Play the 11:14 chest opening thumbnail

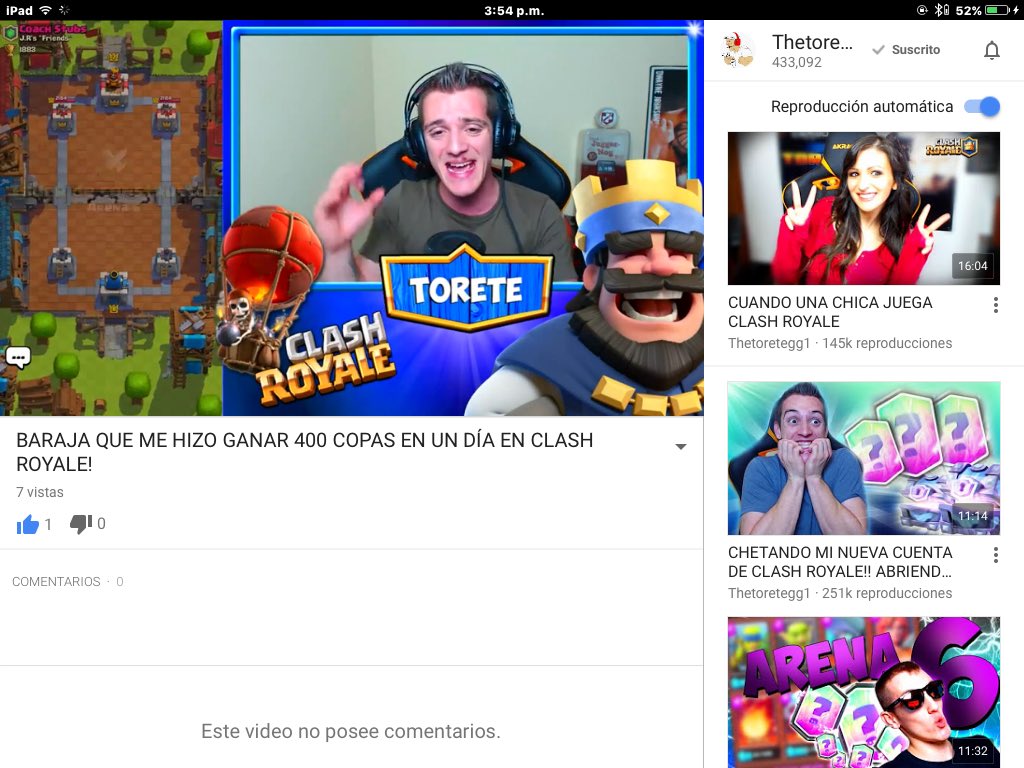[863, 458]
